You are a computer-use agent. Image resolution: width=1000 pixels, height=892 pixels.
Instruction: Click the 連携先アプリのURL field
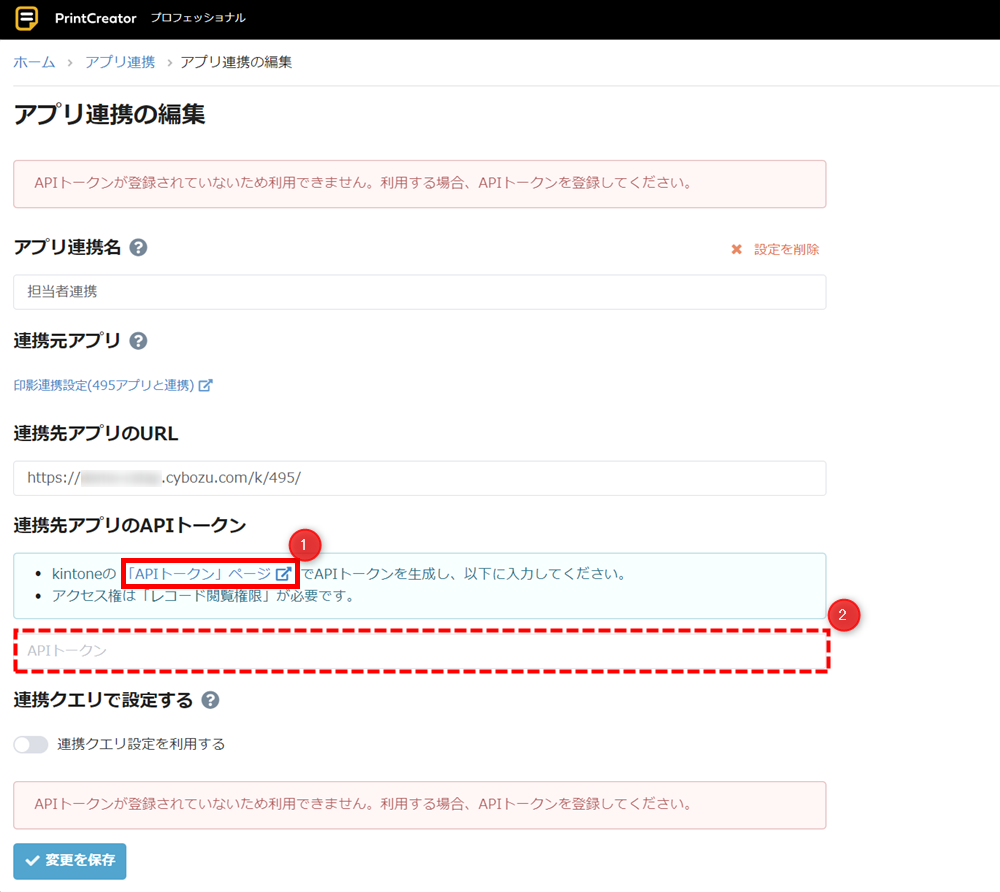(x=420, y=478)
